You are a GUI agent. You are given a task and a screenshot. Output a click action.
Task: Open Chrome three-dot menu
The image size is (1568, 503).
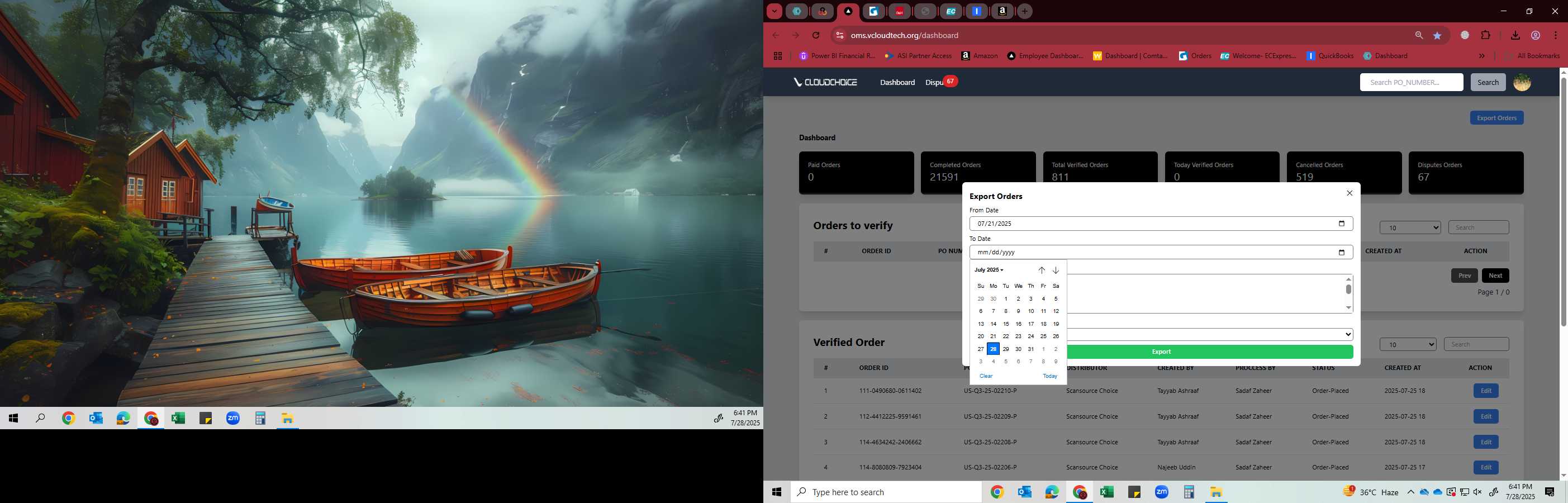tap(1556, 35)
